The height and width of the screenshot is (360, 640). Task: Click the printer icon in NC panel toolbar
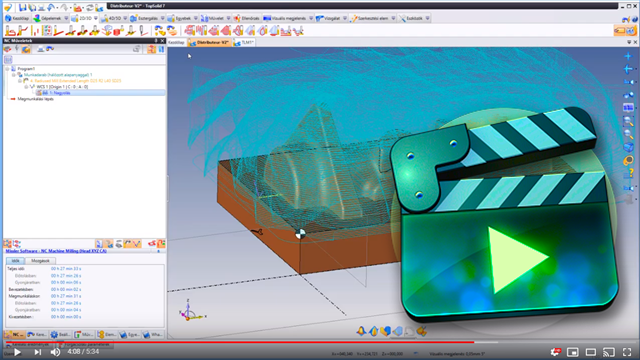(41, 49)
